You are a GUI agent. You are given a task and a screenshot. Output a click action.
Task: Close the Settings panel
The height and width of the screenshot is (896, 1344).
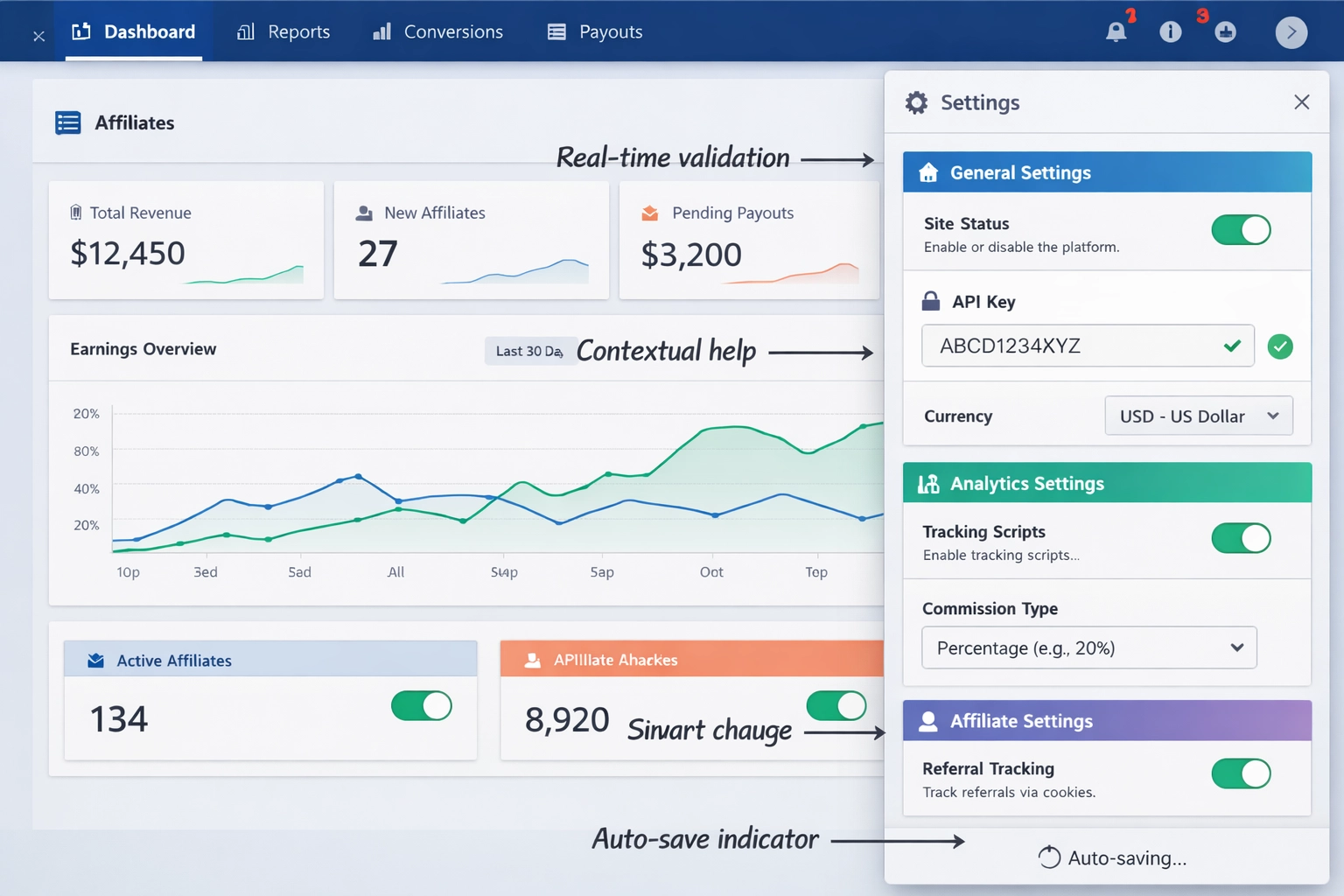[x=1302, y=102]
